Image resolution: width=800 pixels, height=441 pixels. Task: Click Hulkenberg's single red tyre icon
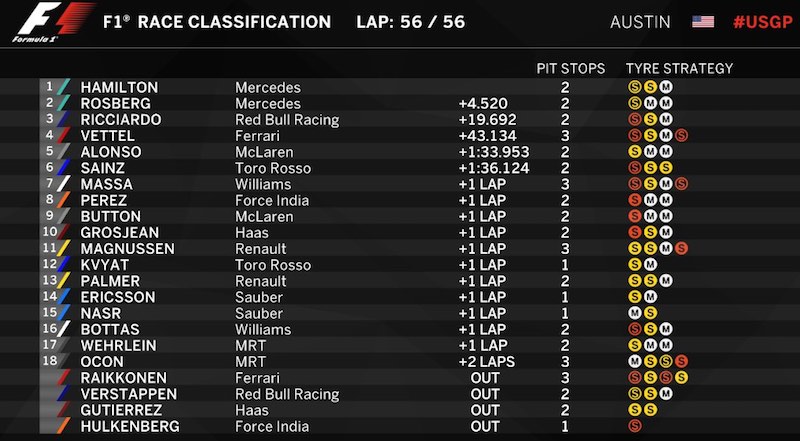(634, 426)
